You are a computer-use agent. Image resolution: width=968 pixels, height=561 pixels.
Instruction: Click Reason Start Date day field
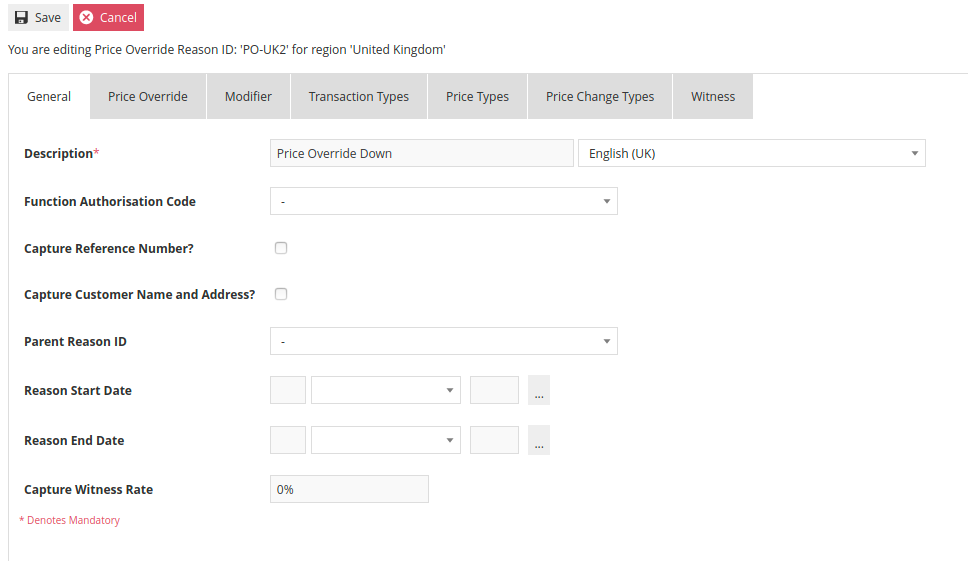288,390
